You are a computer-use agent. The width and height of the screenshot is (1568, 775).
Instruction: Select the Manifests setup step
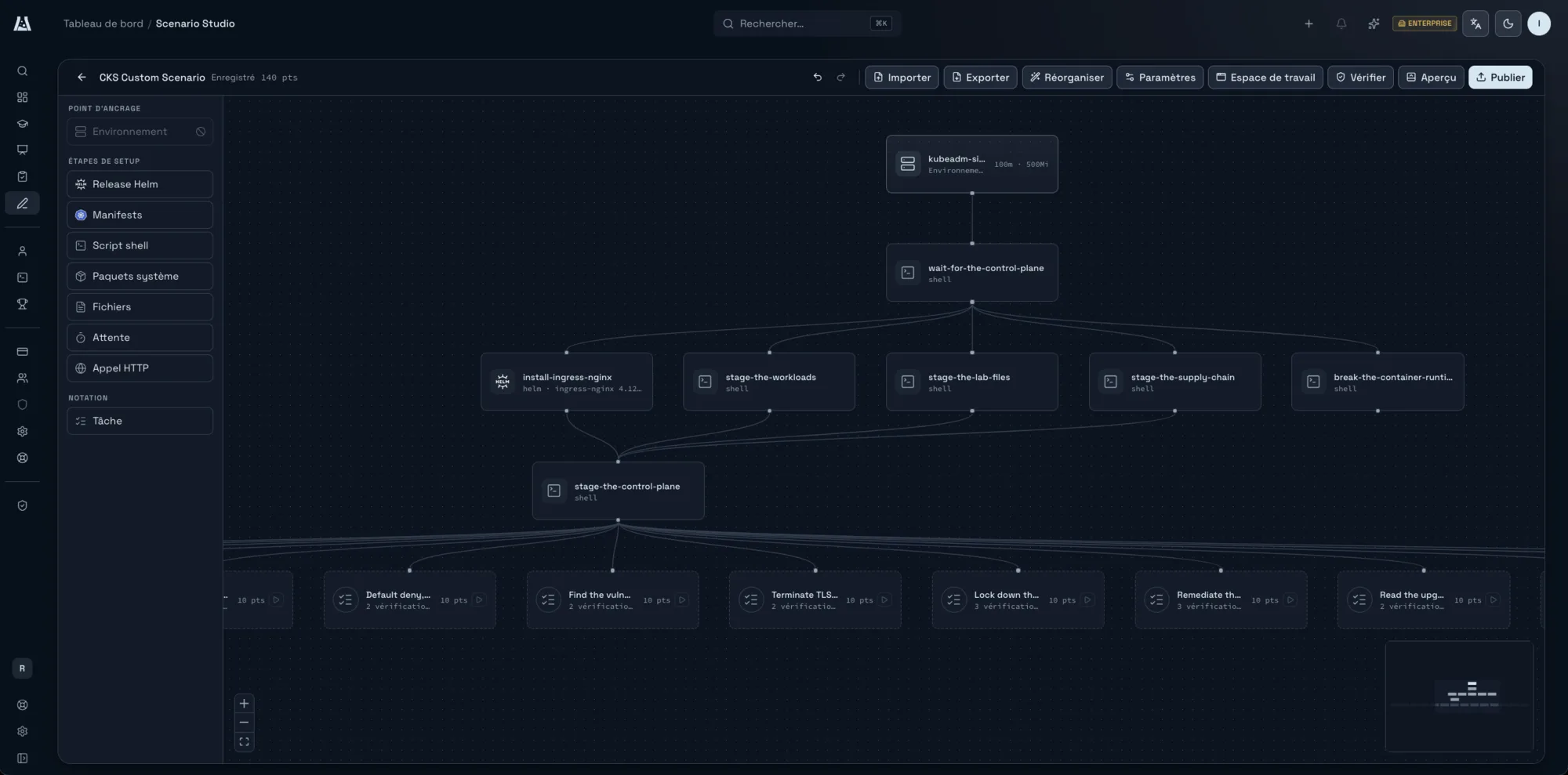(140, 215)
